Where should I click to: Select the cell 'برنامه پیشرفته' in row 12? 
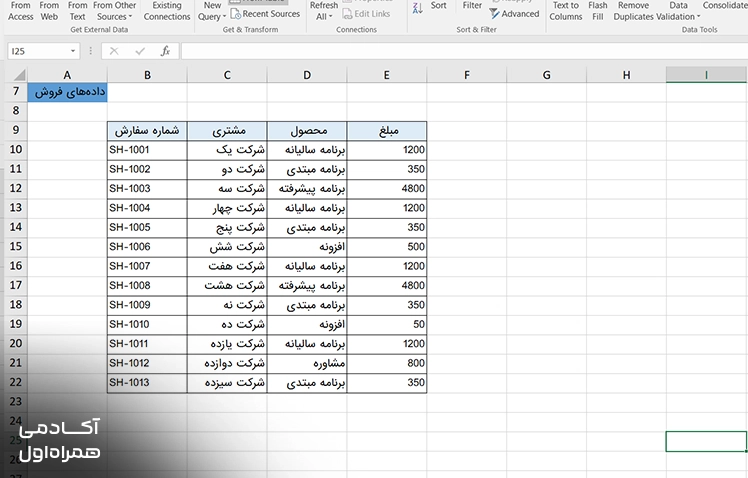[x=307, y=189]
